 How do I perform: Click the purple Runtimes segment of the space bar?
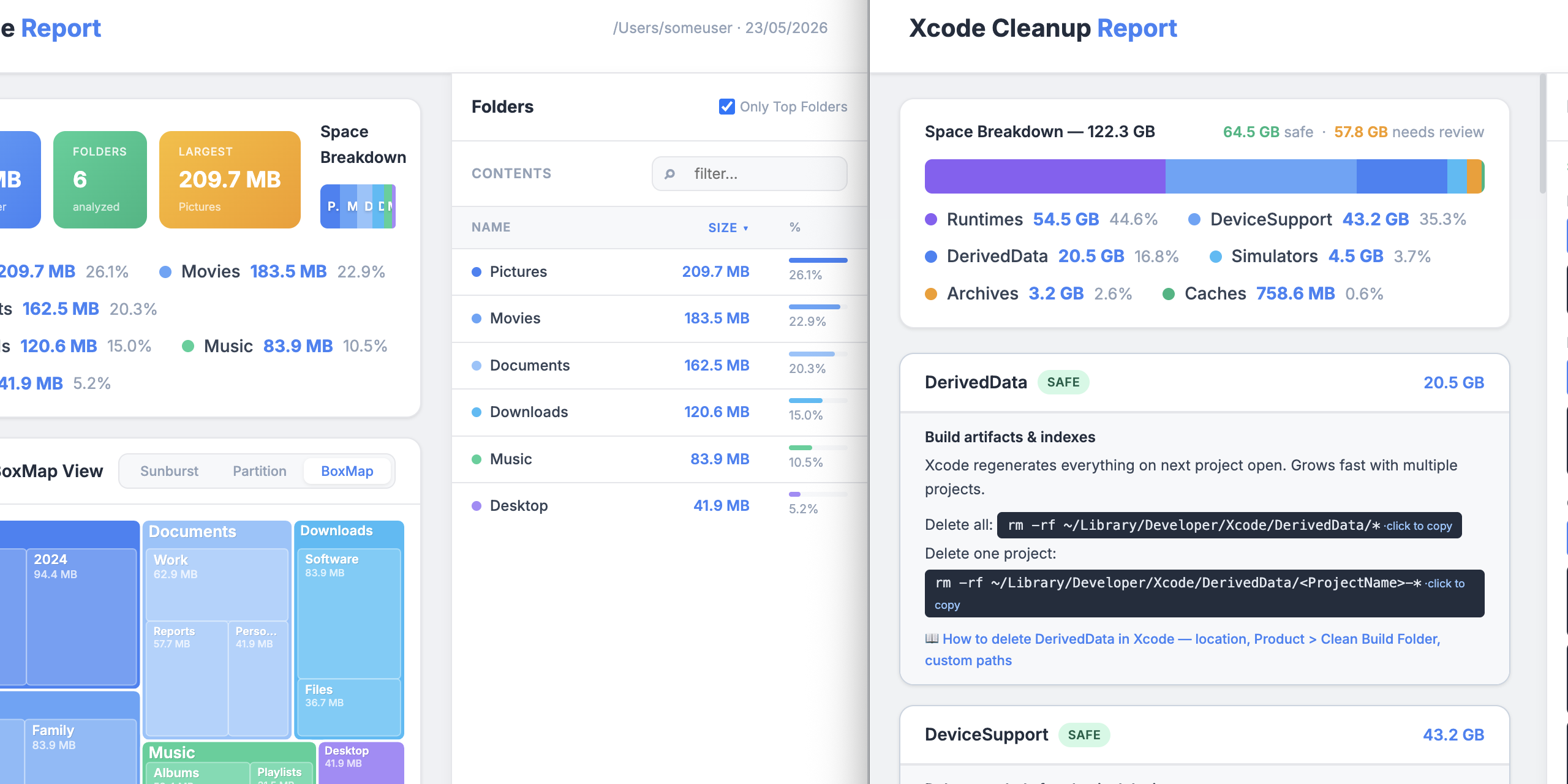pos(1045,176)
